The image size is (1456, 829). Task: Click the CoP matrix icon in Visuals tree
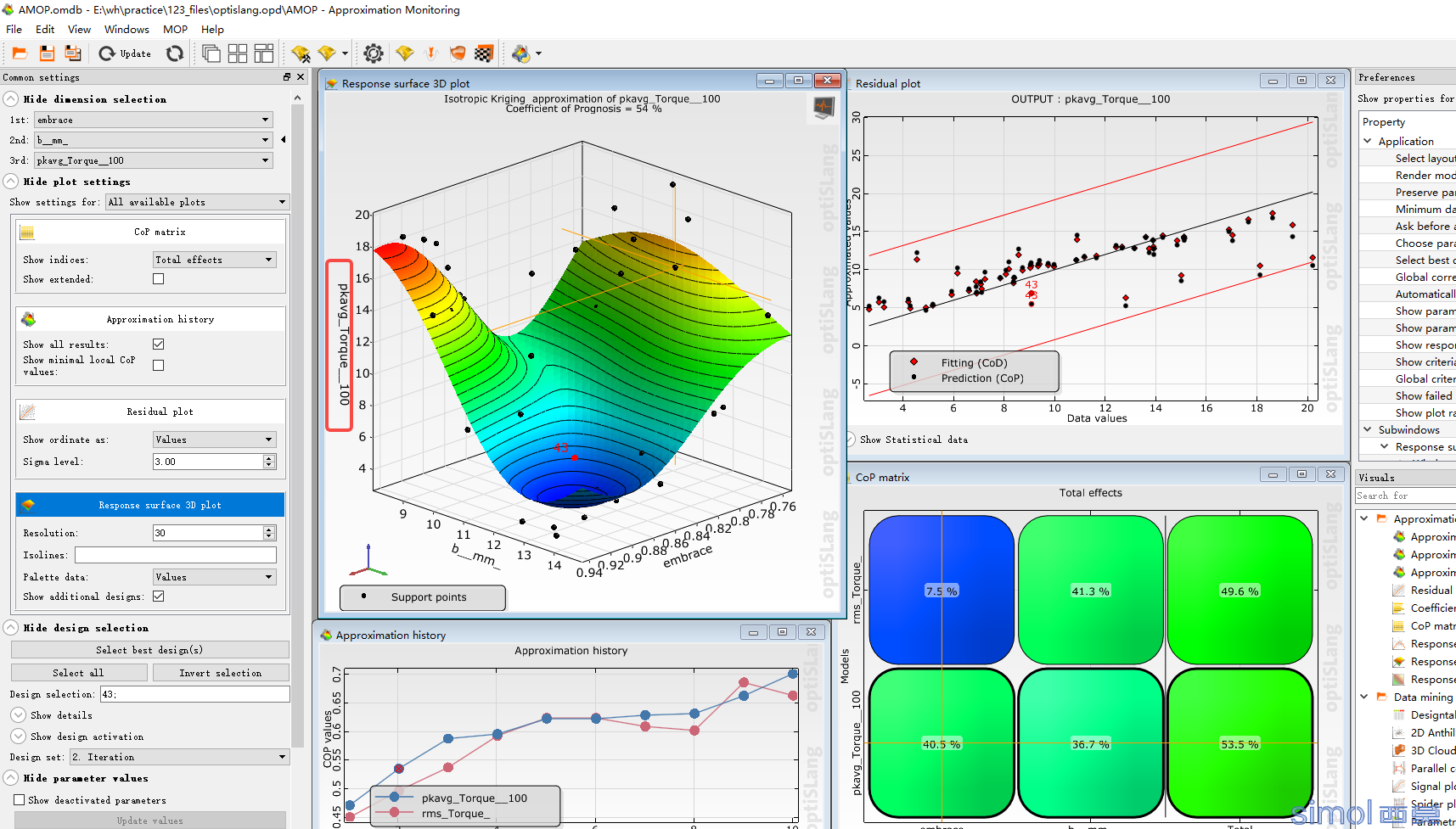tap(1399, 626)
